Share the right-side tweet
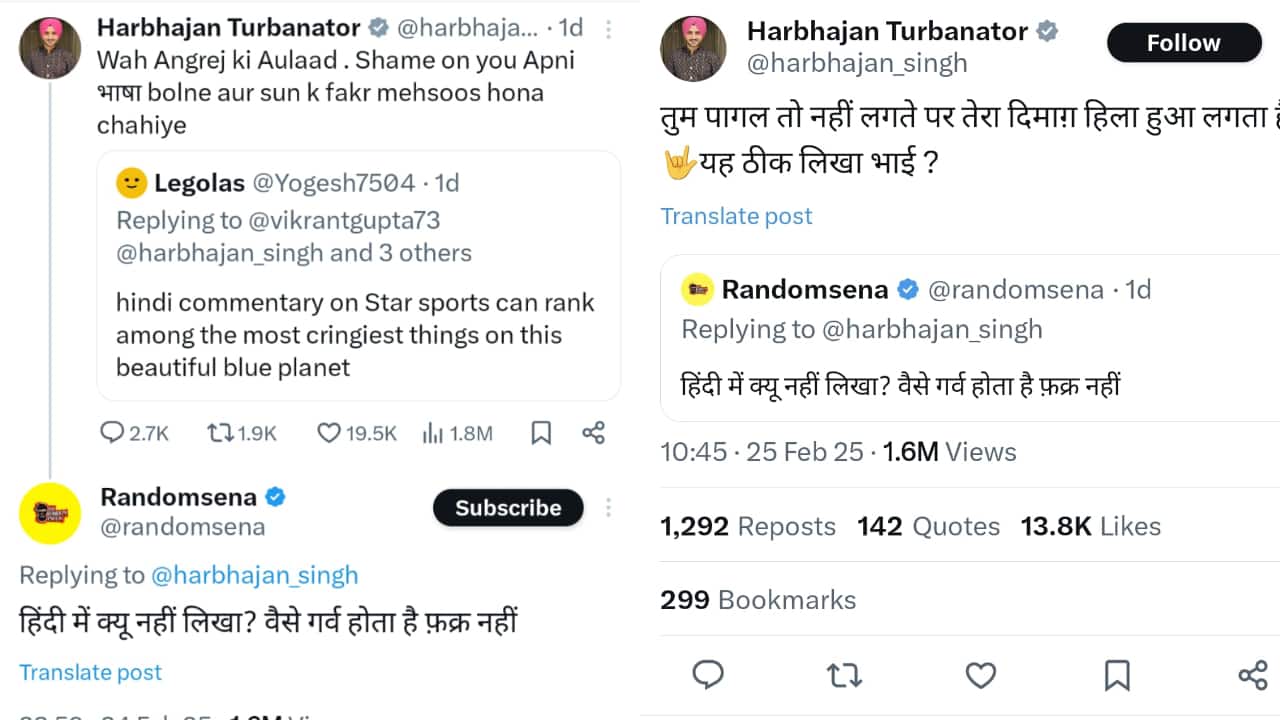Screen dimensions: 1280x720 [x=1252, y=675]
